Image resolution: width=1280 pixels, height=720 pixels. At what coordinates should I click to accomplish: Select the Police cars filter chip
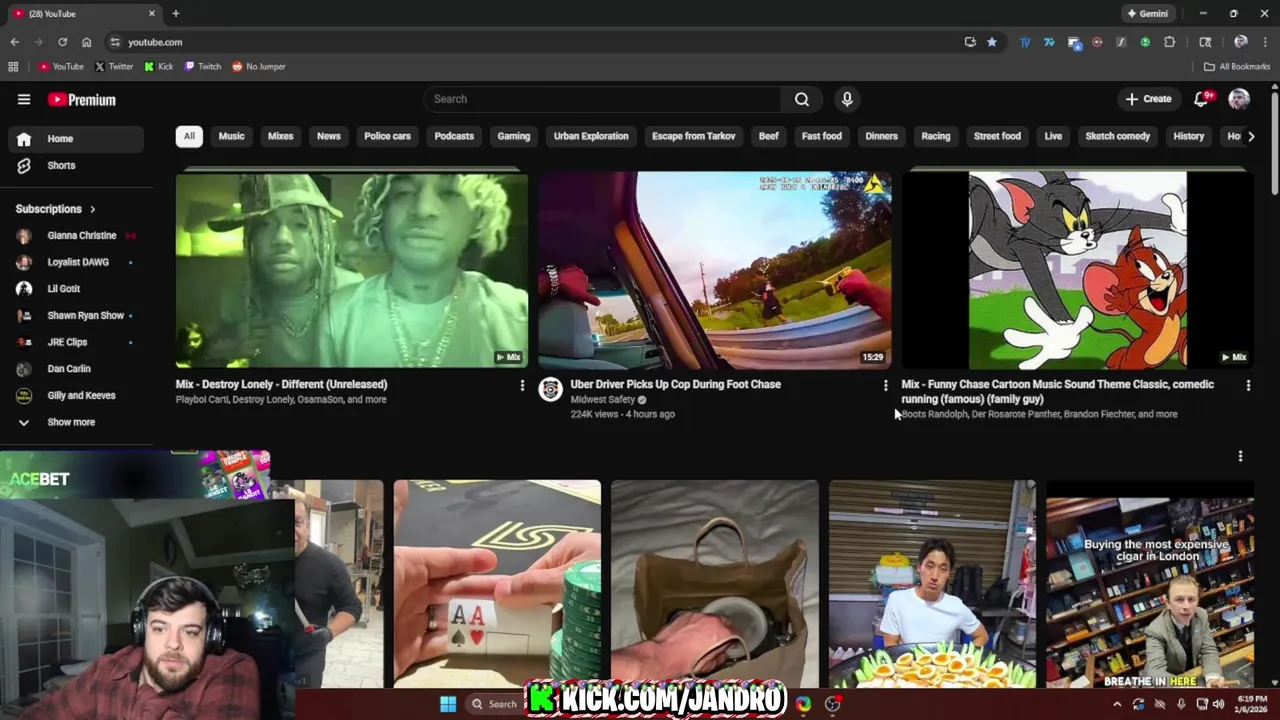coord(387,136)
